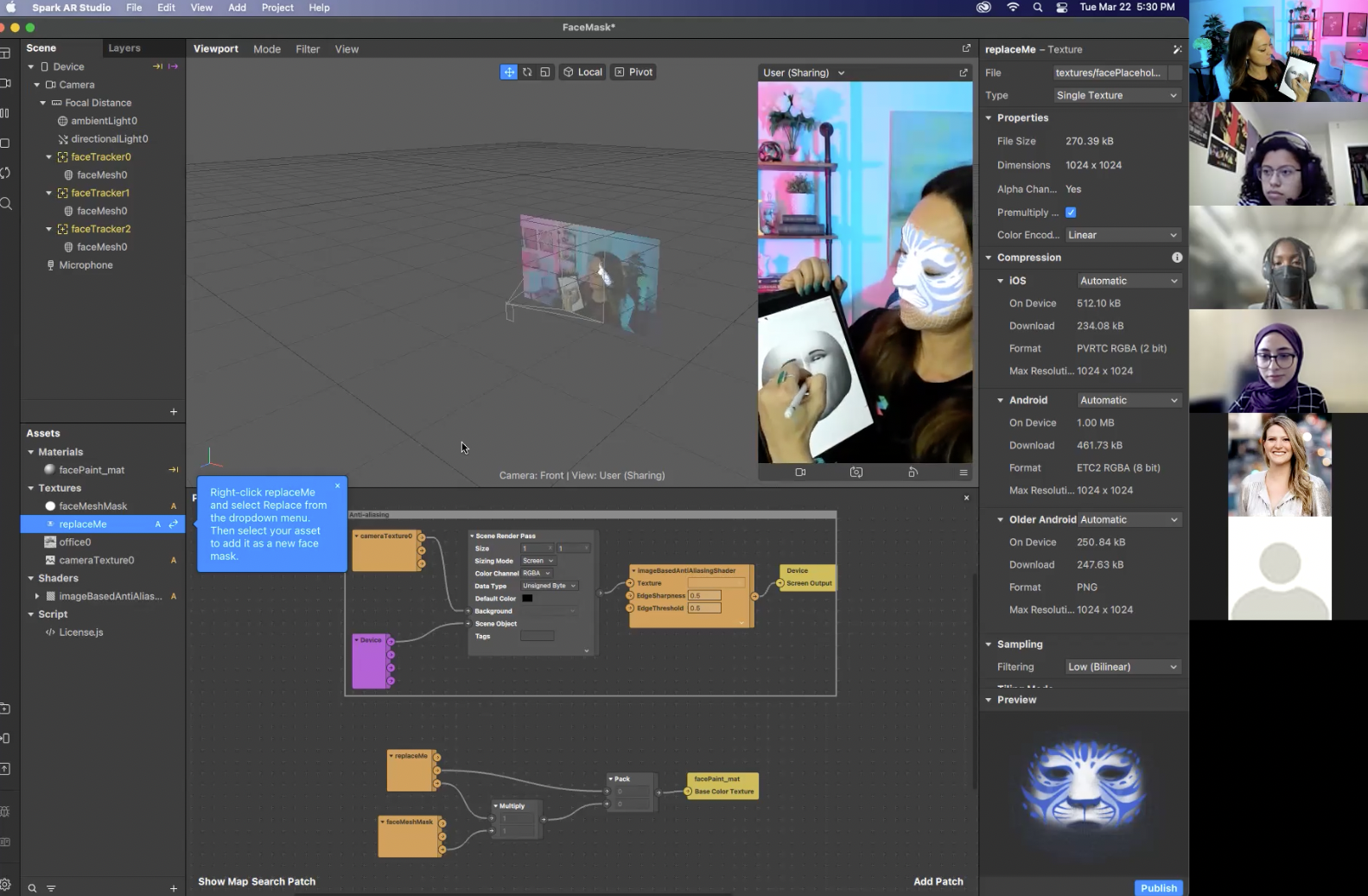Click the Compression info icon
Viewport: 1368px width, 896px height.
[x=1177, y=257]
